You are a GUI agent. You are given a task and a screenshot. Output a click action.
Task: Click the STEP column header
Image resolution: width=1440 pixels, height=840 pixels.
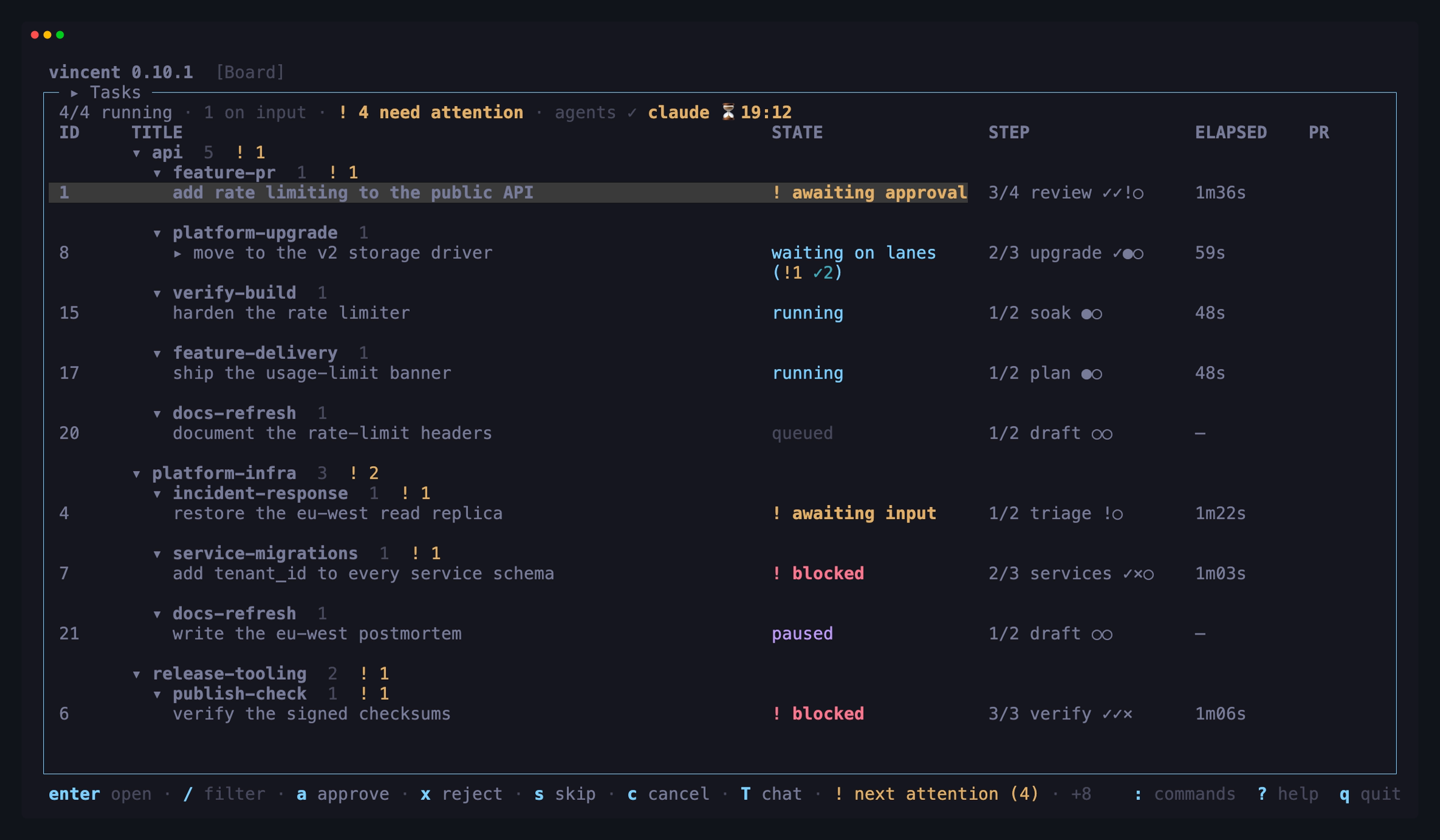tap(1009, 133)
